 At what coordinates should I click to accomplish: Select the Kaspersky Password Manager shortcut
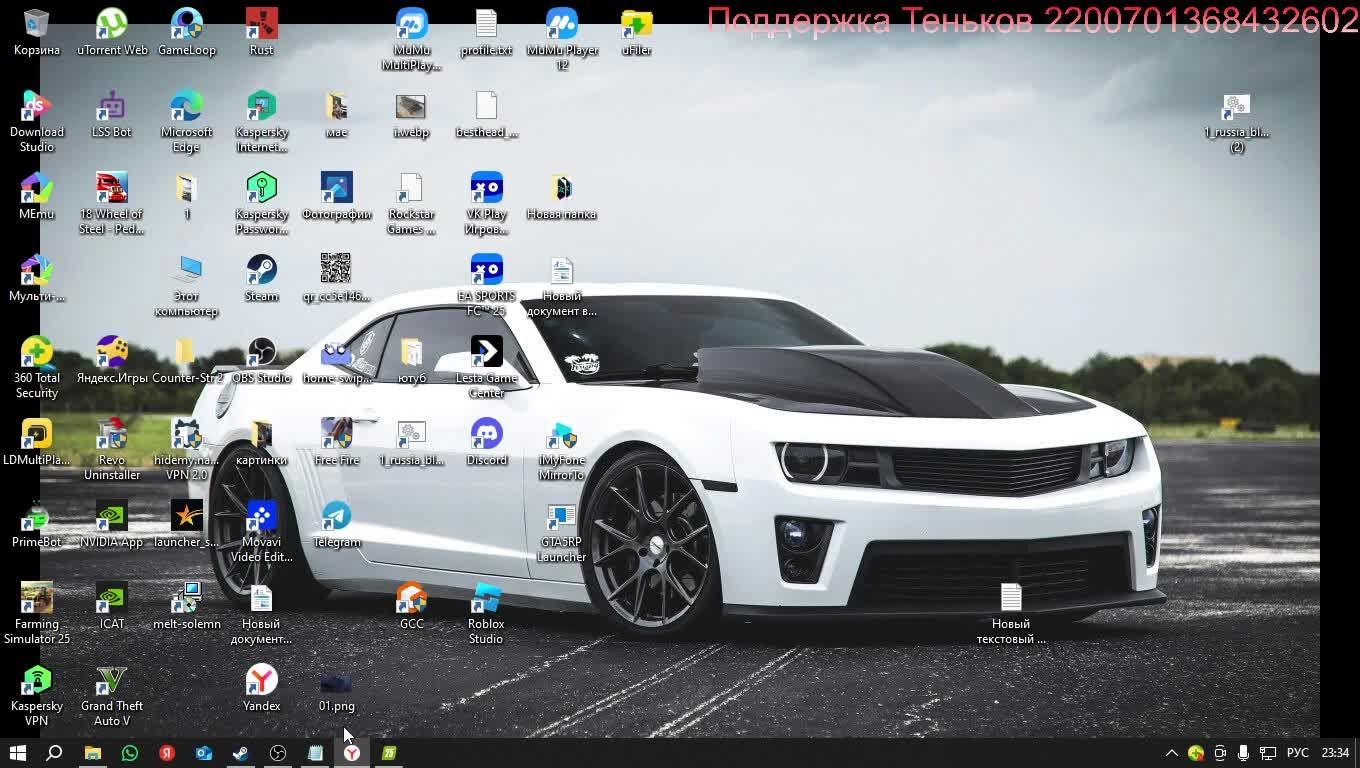pos(261,204)
